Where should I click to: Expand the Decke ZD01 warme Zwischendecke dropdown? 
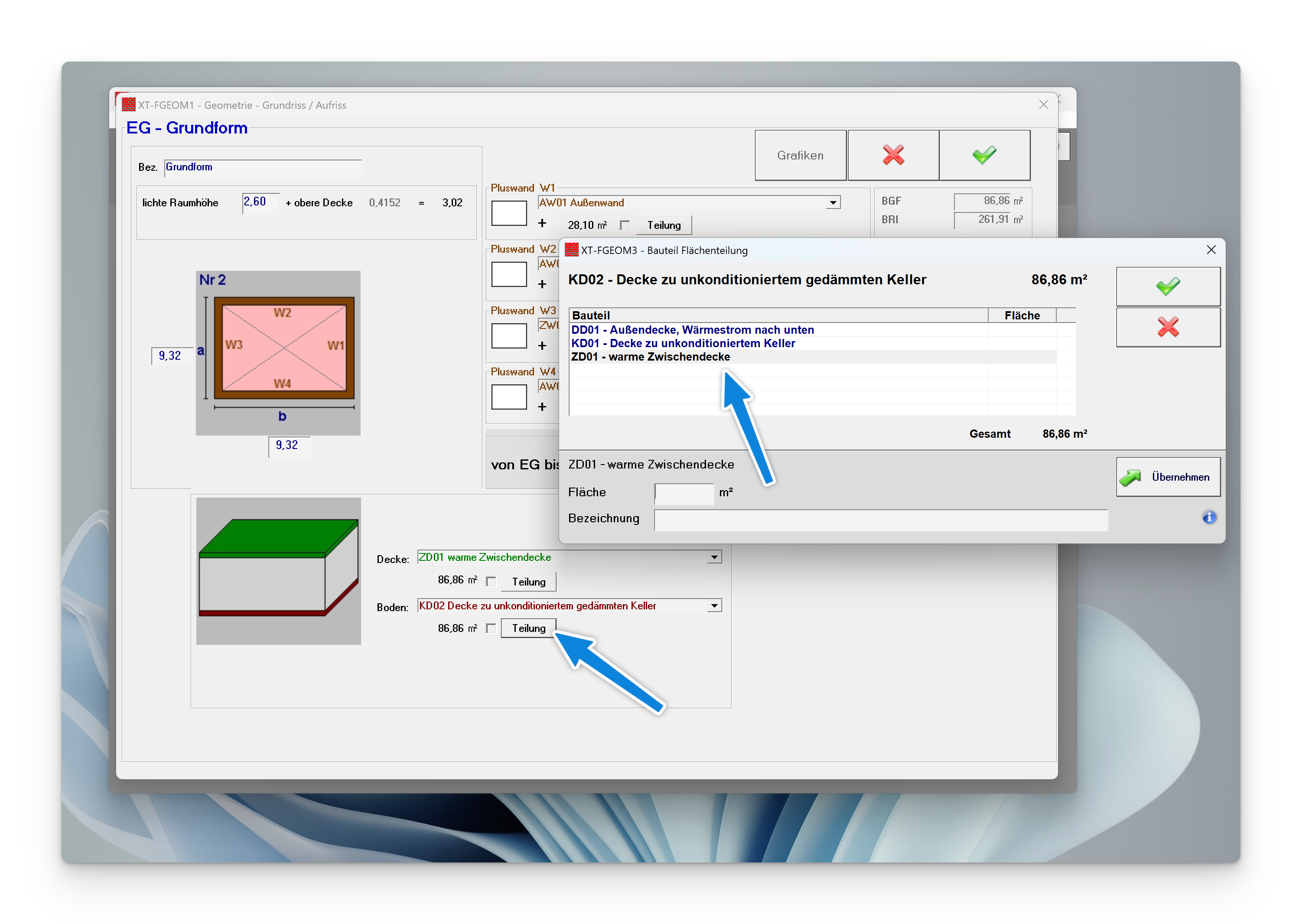(x=714, y=557)
